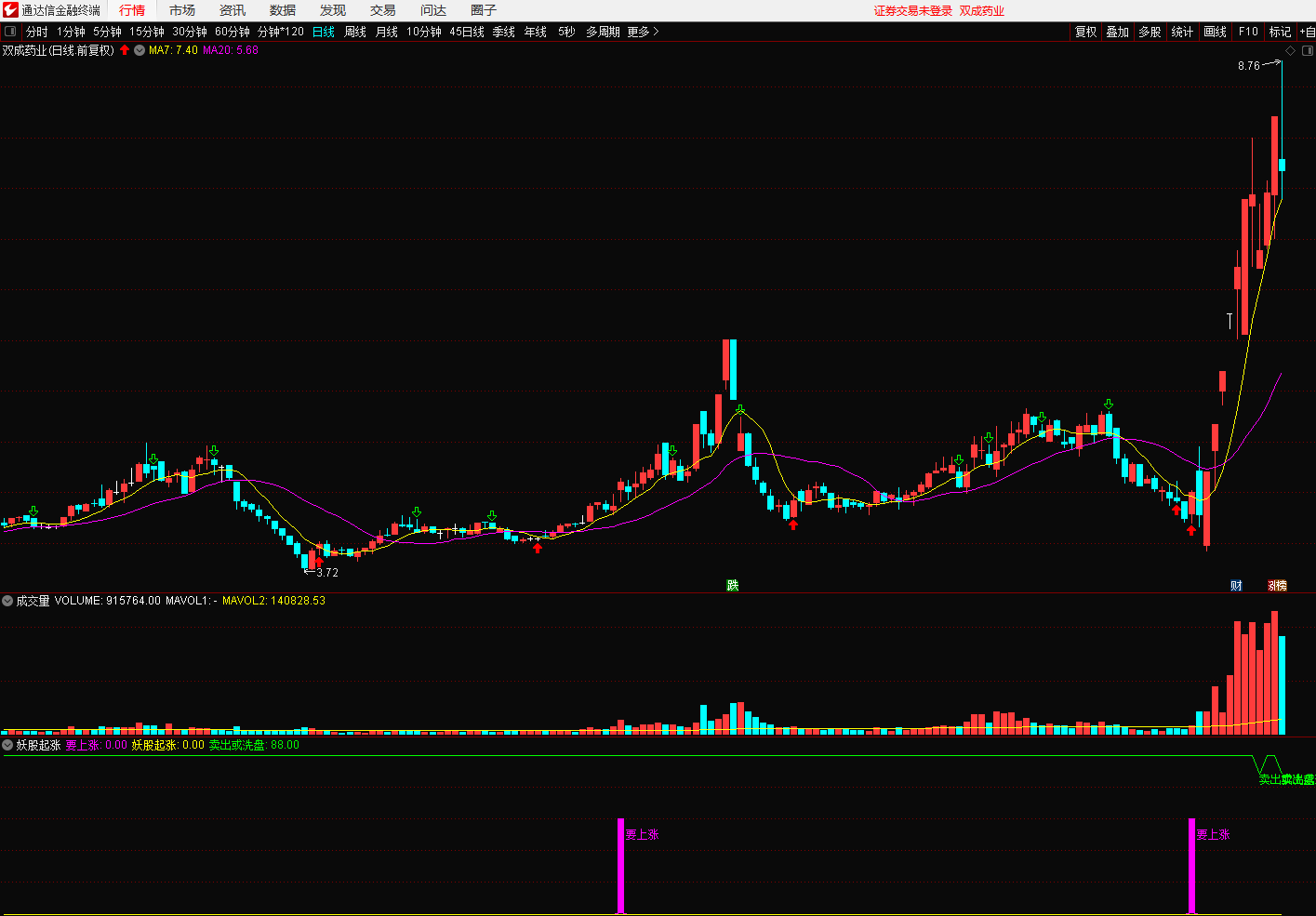The height and width of the screenshot is (916, 1316).
Task: Open main chart indicator dropdown circle
Action: point(140,50)
